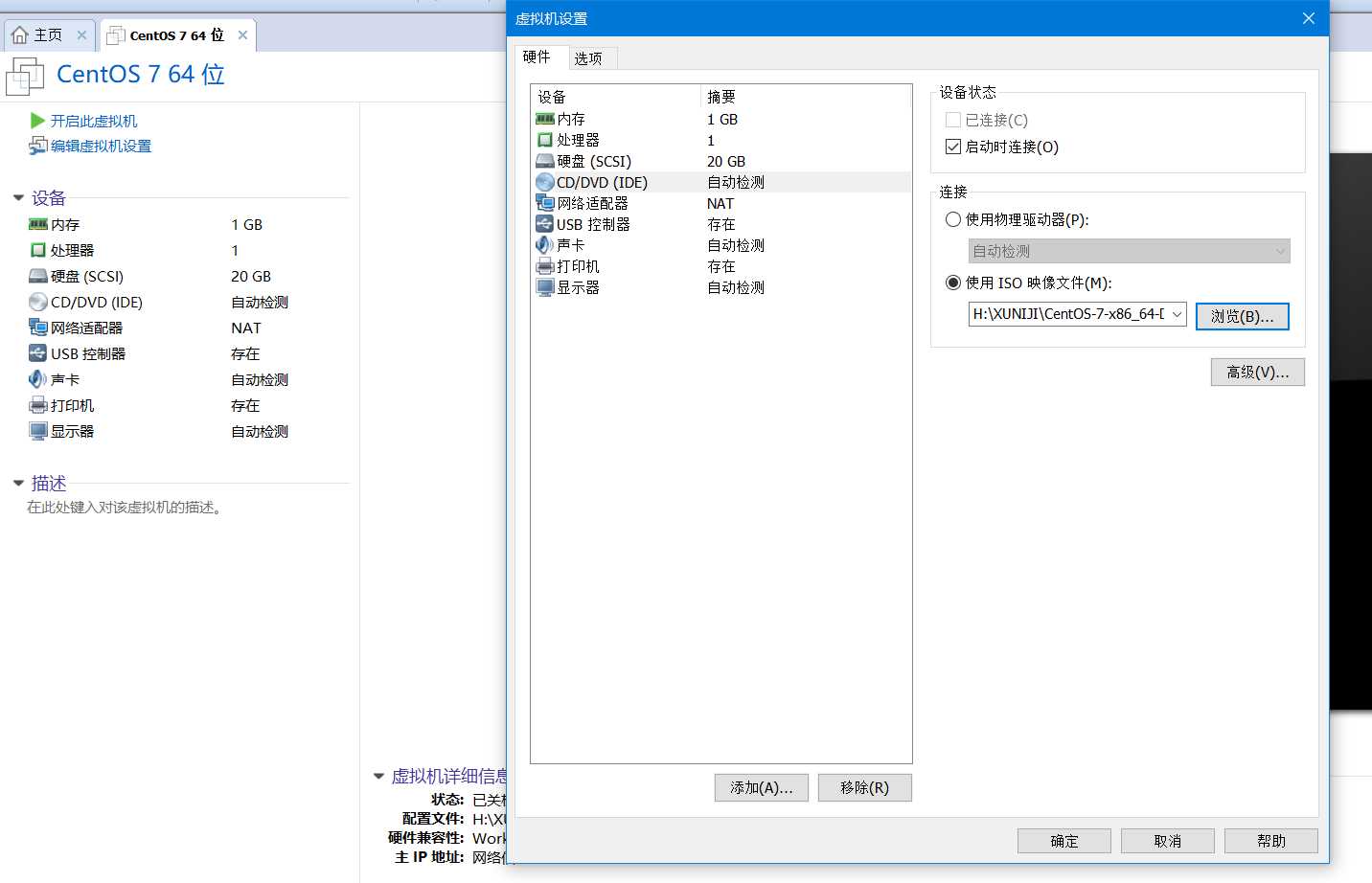This screenshot has height=883, width=1372.
Task: Click the home icon on 主页 tab
Action: (19, 35)
